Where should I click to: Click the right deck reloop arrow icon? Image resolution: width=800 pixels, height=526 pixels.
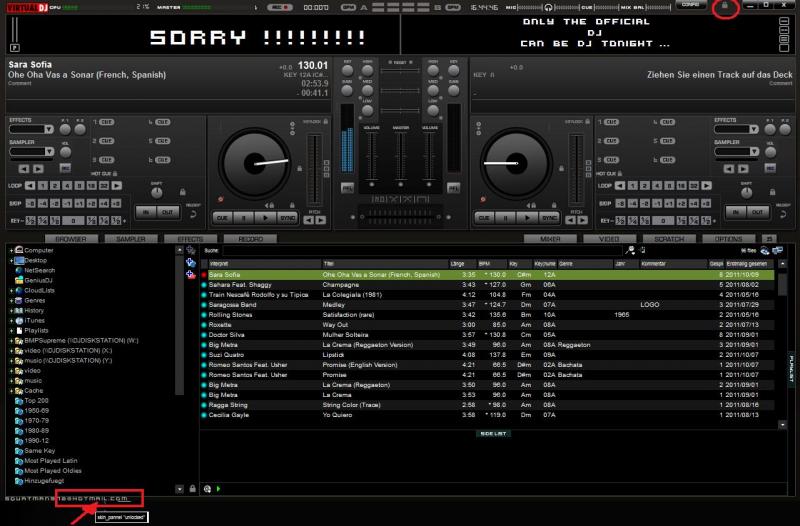[x=783, y=214]
